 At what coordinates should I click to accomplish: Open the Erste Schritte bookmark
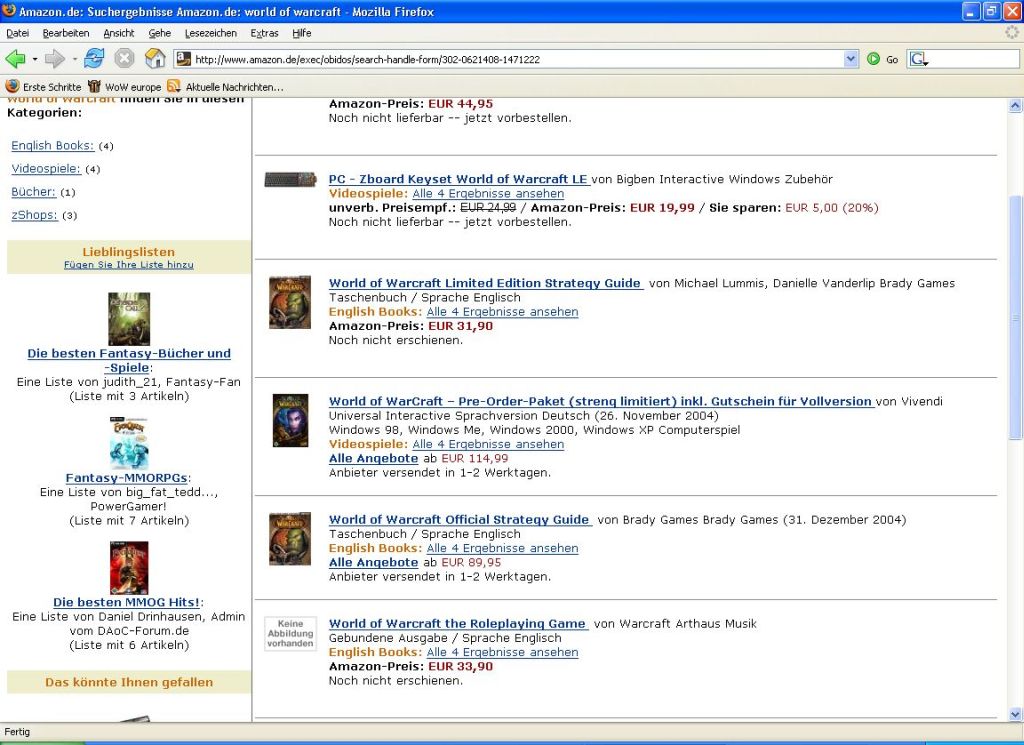[43, 86]
